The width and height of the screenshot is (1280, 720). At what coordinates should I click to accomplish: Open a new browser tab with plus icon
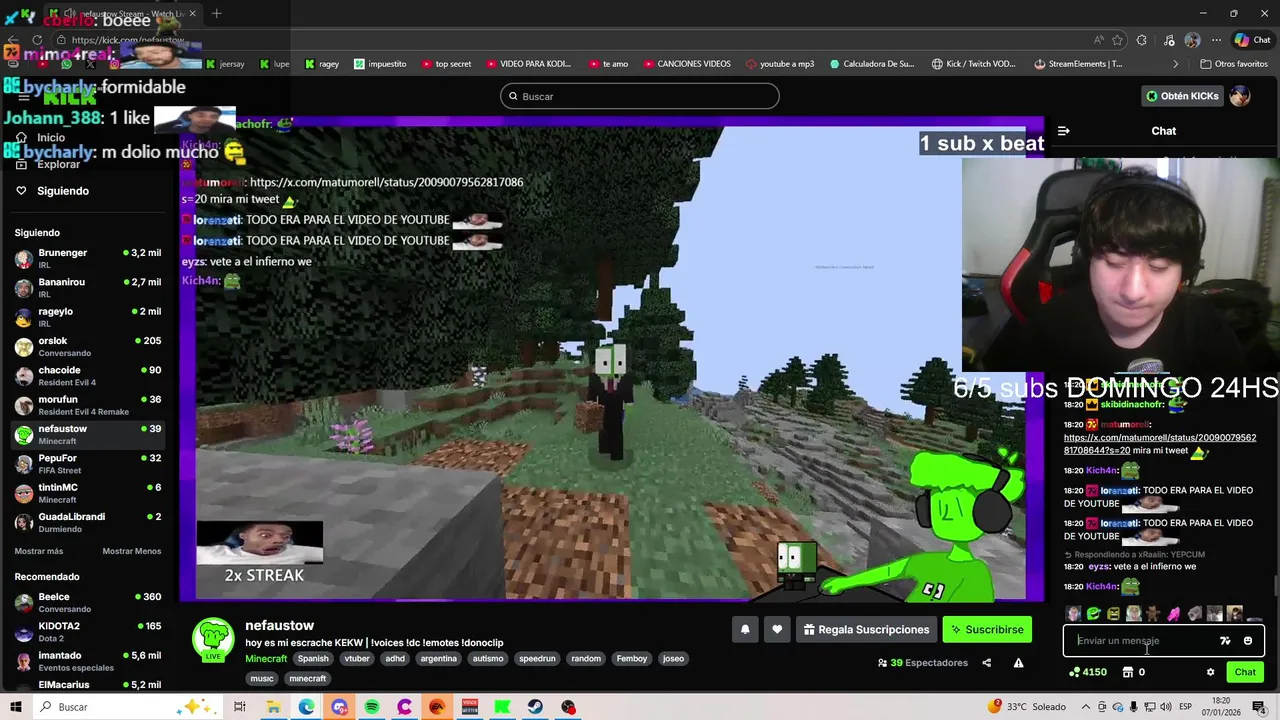click(216, 14)
